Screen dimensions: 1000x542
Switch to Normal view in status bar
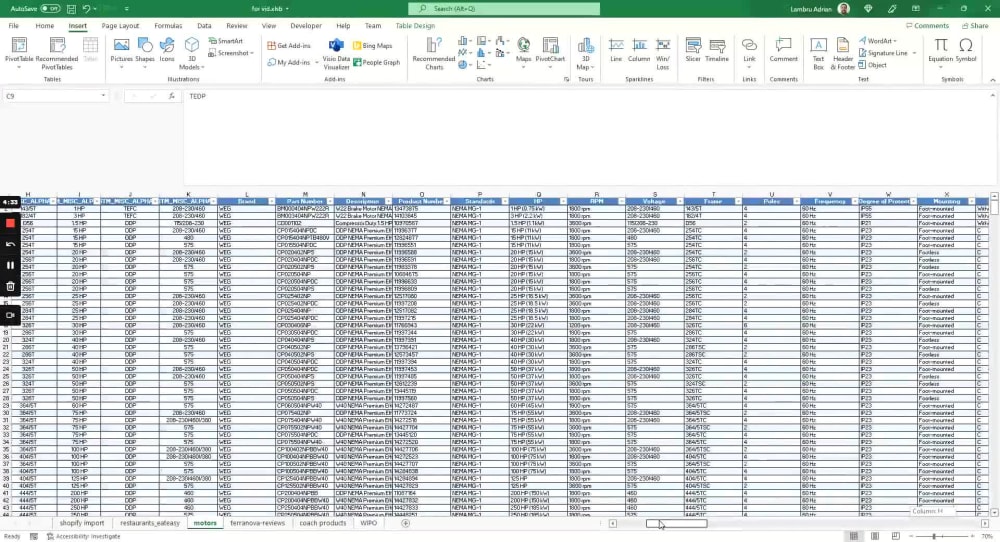point(853,536)
